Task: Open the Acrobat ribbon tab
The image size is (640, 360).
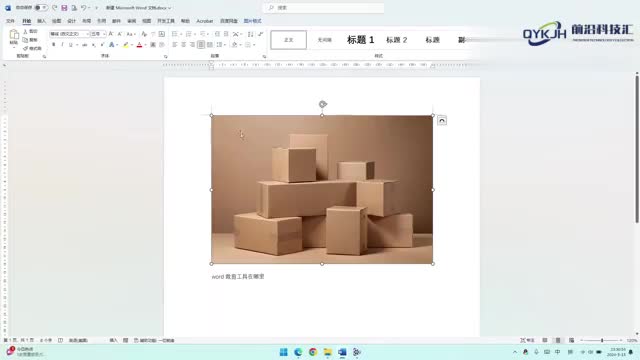Action: coord(204,21)
